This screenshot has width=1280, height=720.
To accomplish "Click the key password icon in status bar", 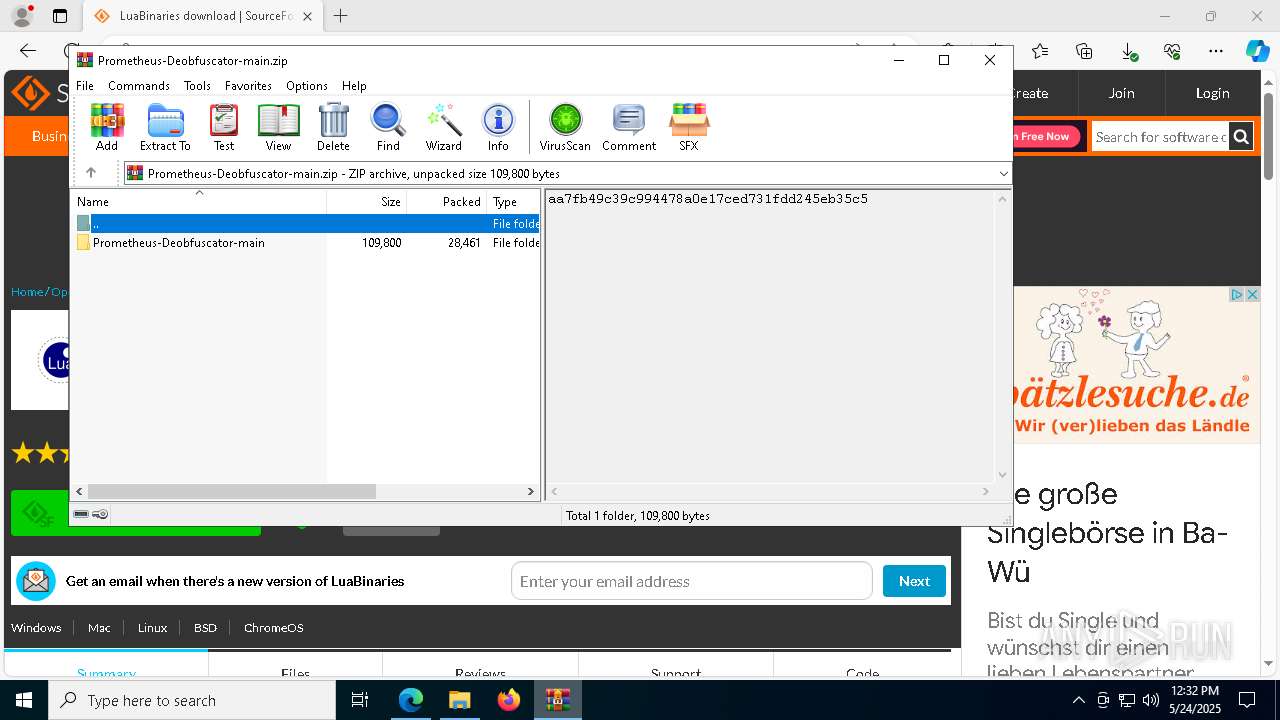I will coord(100,514).
